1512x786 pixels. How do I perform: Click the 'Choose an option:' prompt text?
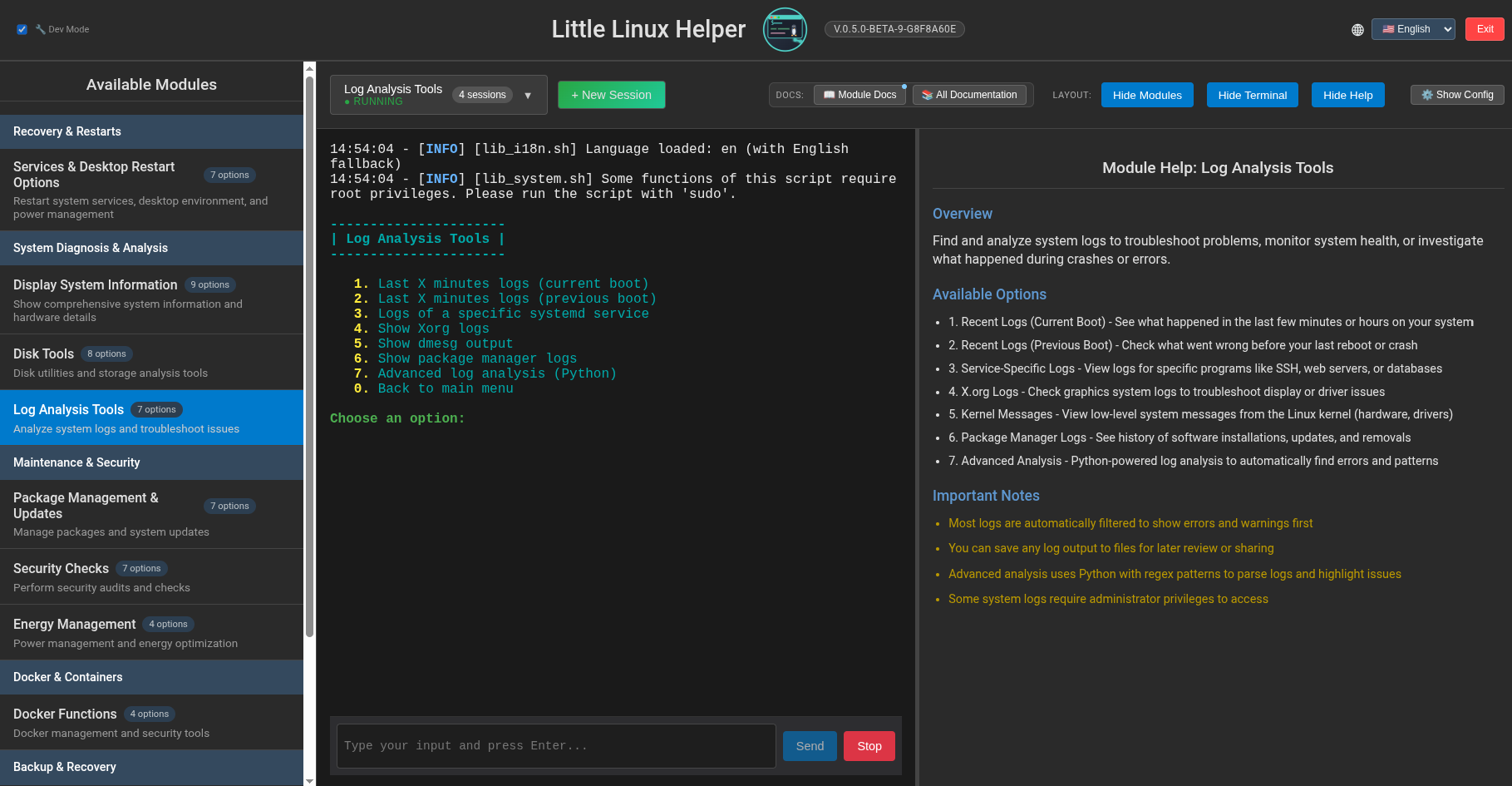pos(397,418)
